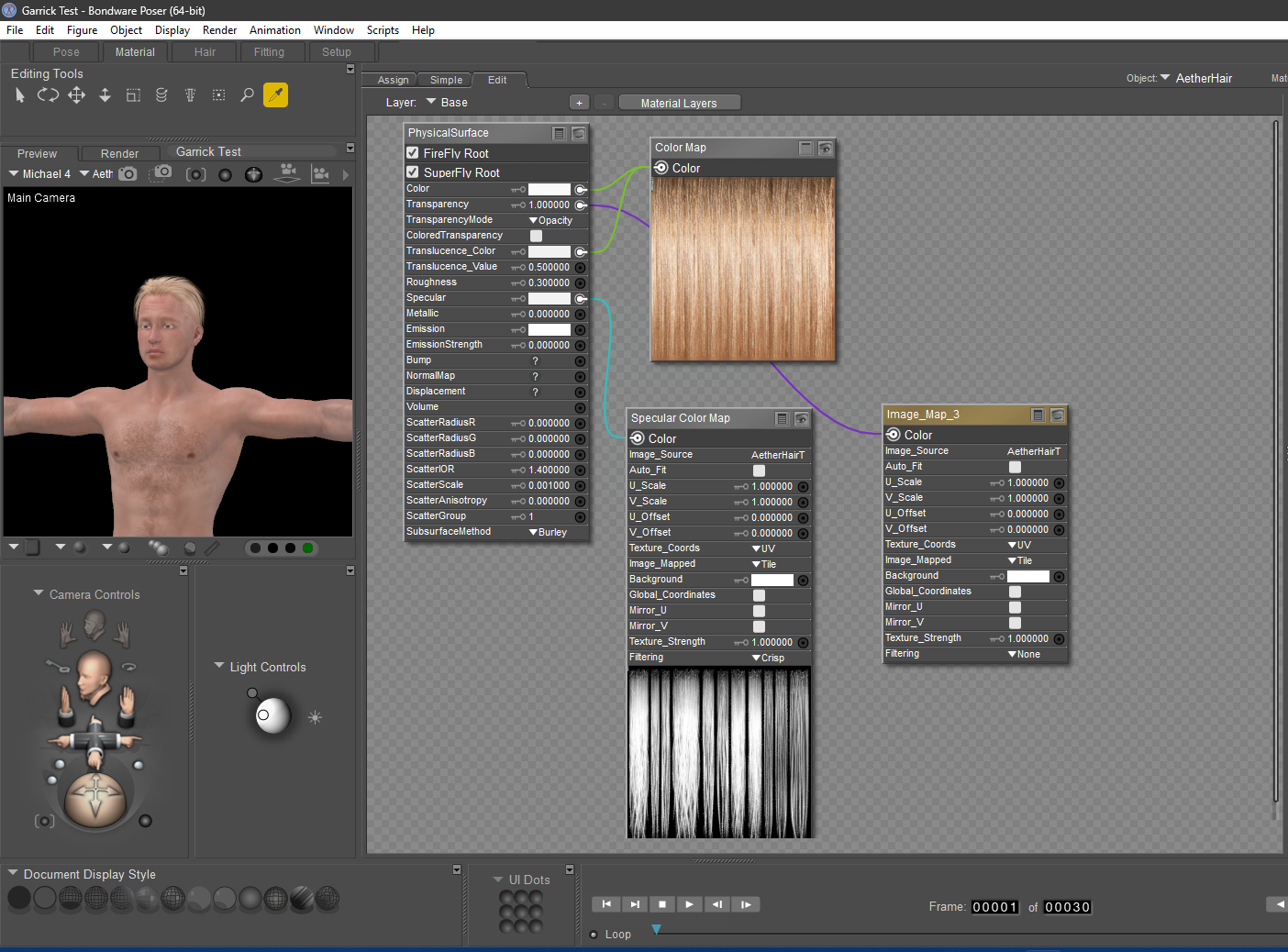1288x952 pixels.
Task: Open the Object AetherHair dropdown
Action: (x=1196, y=79)
